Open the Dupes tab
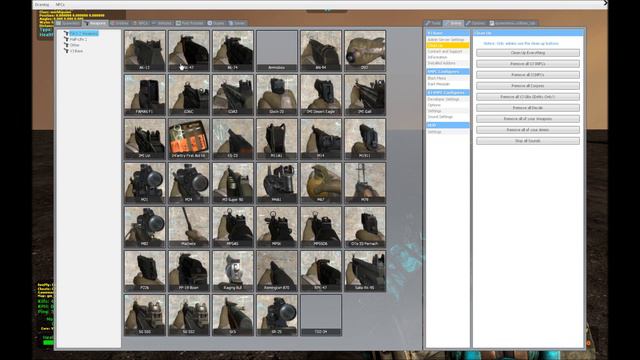The width and height of the screenshot is (640, 360). [x=216, y=23]
